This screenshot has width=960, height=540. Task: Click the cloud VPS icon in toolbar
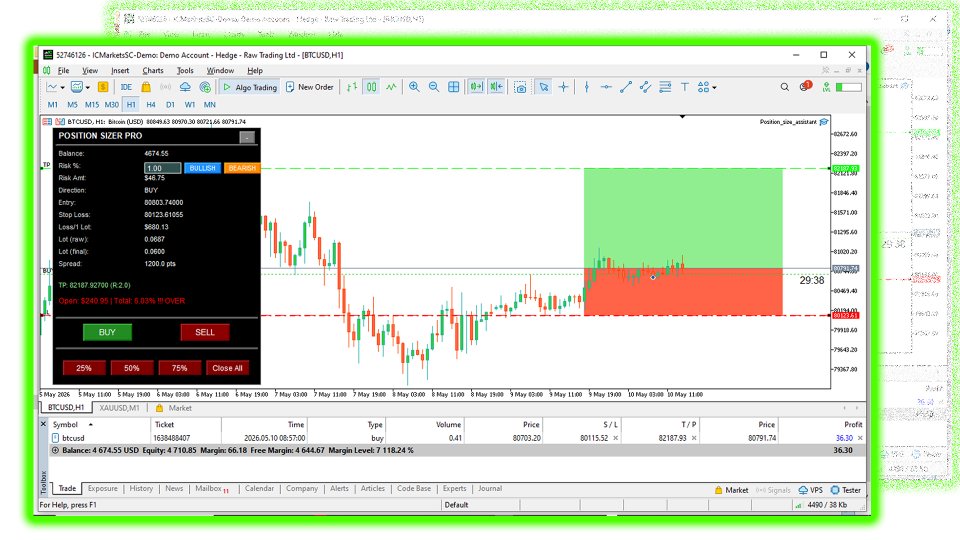pos(185,87)
